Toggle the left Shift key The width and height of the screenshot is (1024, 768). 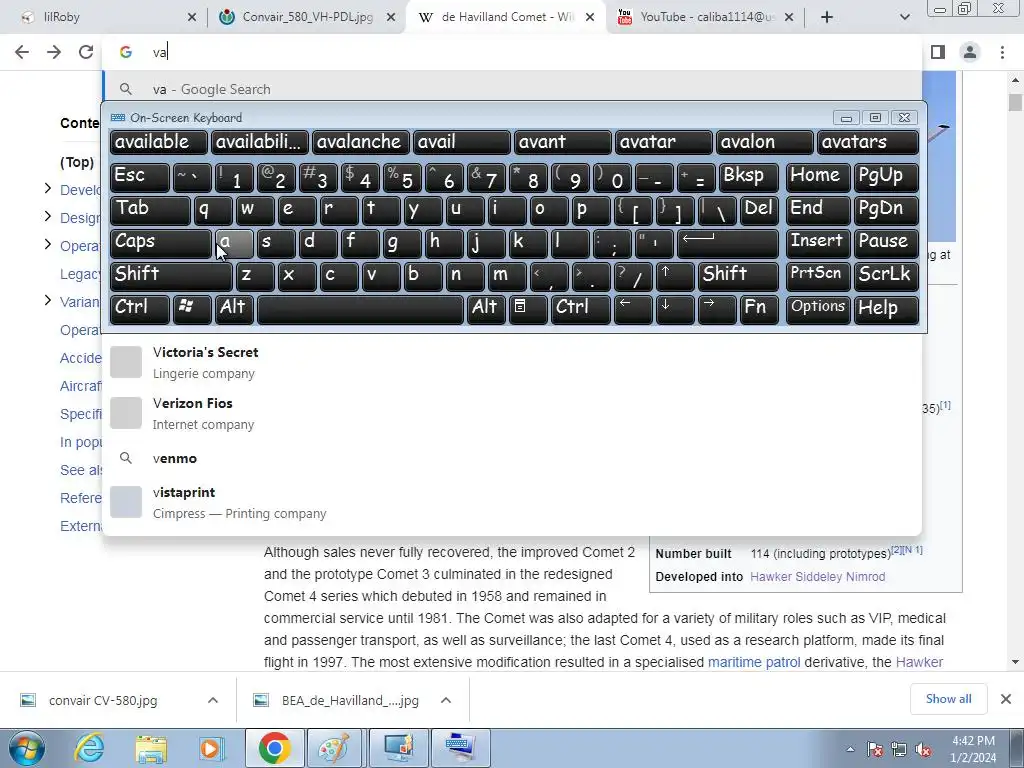tap(171, 276)
